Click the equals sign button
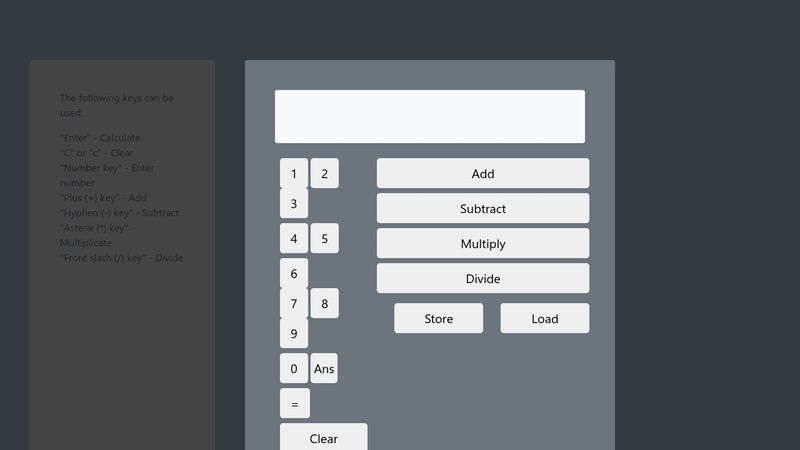This screenshot has width=800, height=450. (294, 404)
